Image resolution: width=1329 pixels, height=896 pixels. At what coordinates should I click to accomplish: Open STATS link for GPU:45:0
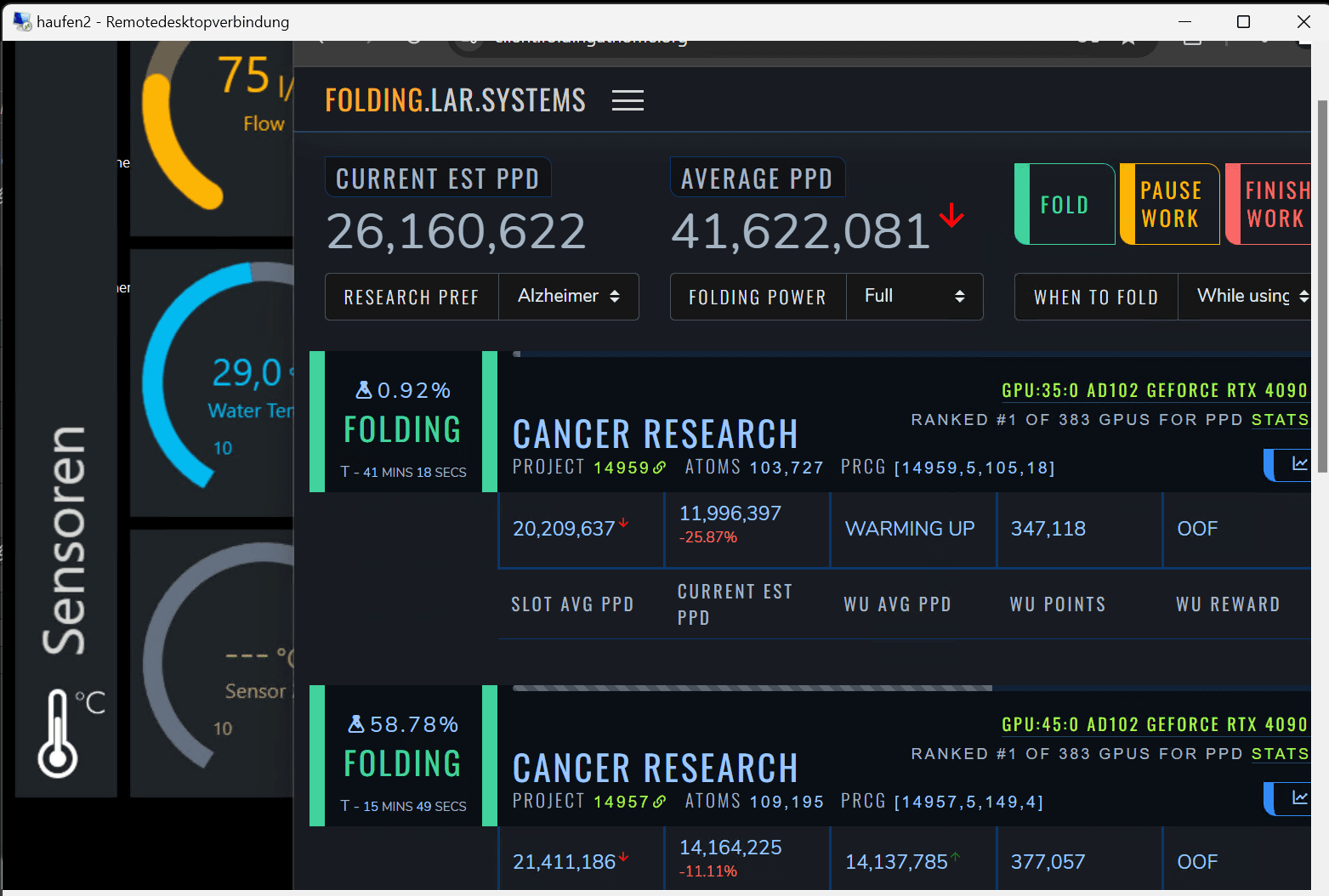[1280, 754]
